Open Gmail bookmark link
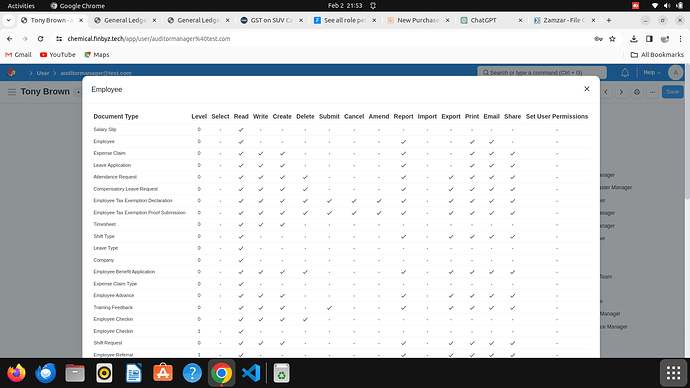The width and height of the screenshot is (690, 388). pyautogui.click(x=18, y=55)
